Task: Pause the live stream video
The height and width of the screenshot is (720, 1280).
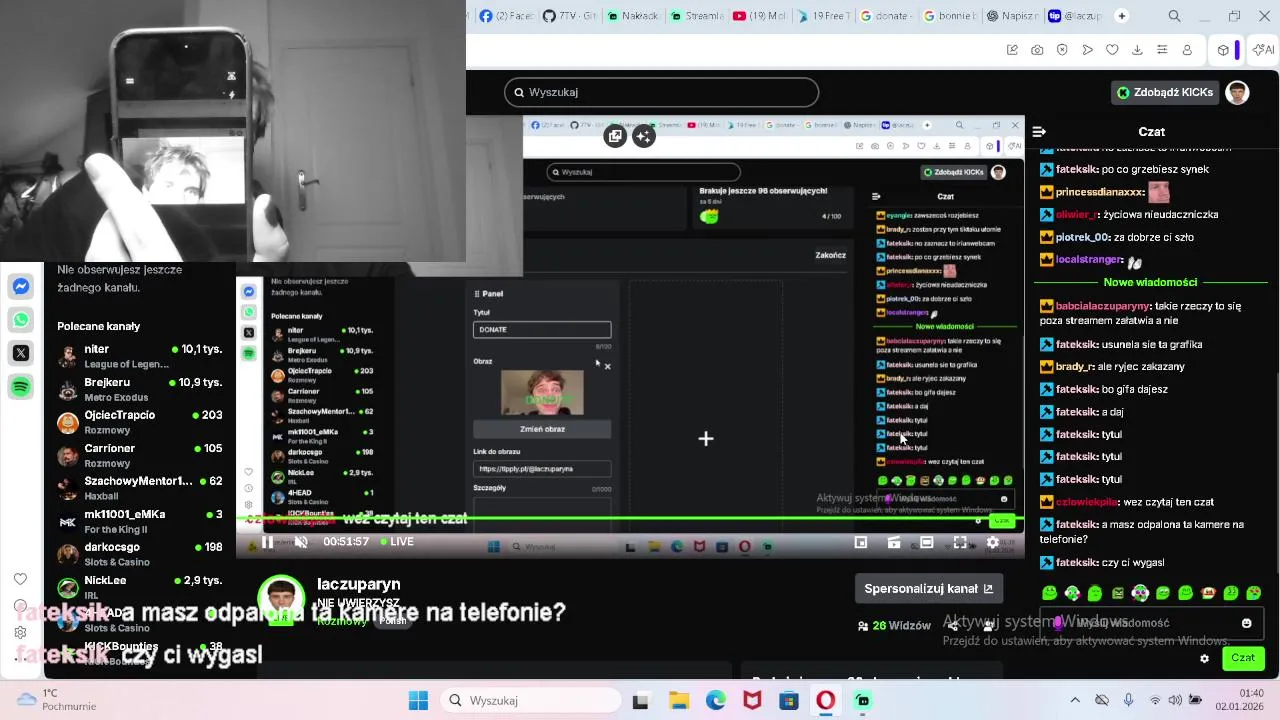Action: (267, 542)
